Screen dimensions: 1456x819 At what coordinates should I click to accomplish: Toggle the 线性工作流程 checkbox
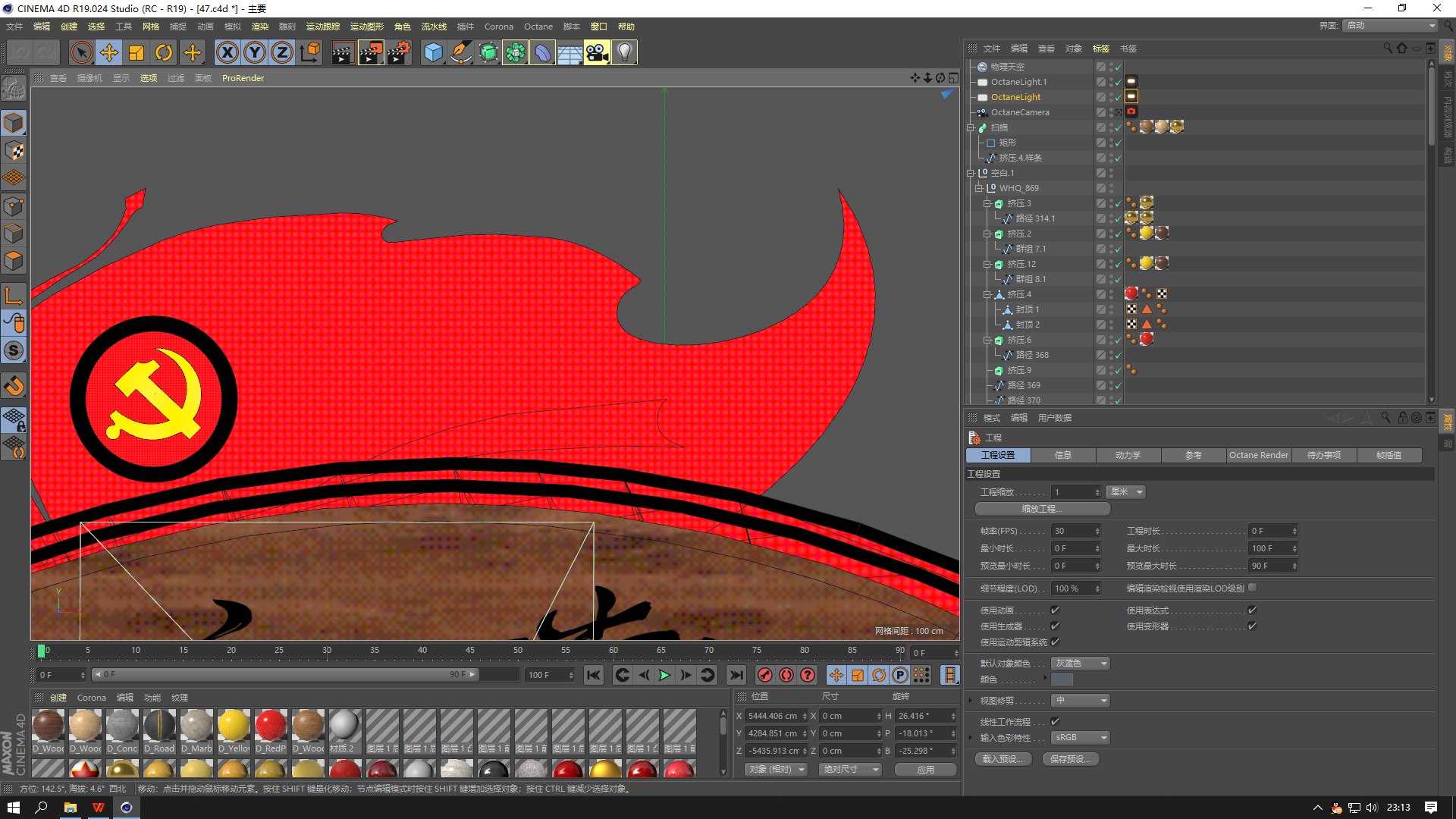1055,721
